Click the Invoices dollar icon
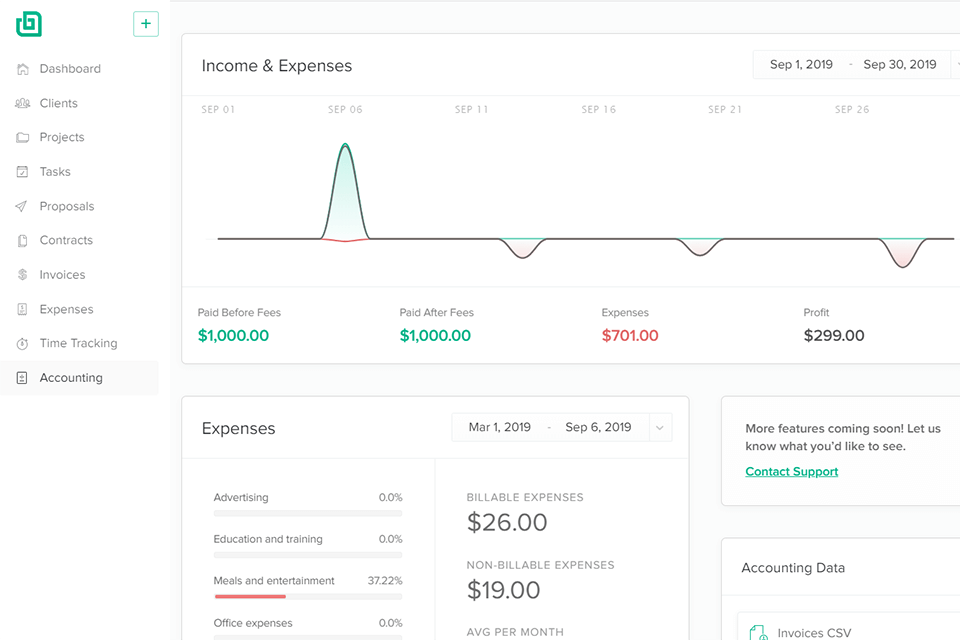 point(23,274)
